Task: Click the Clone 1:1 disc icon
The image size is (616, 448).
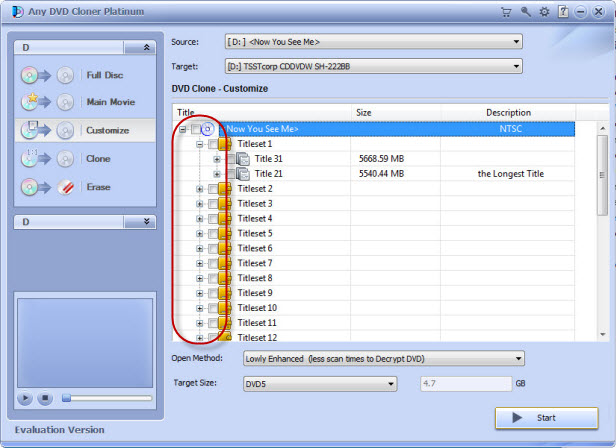Action: 29,158
